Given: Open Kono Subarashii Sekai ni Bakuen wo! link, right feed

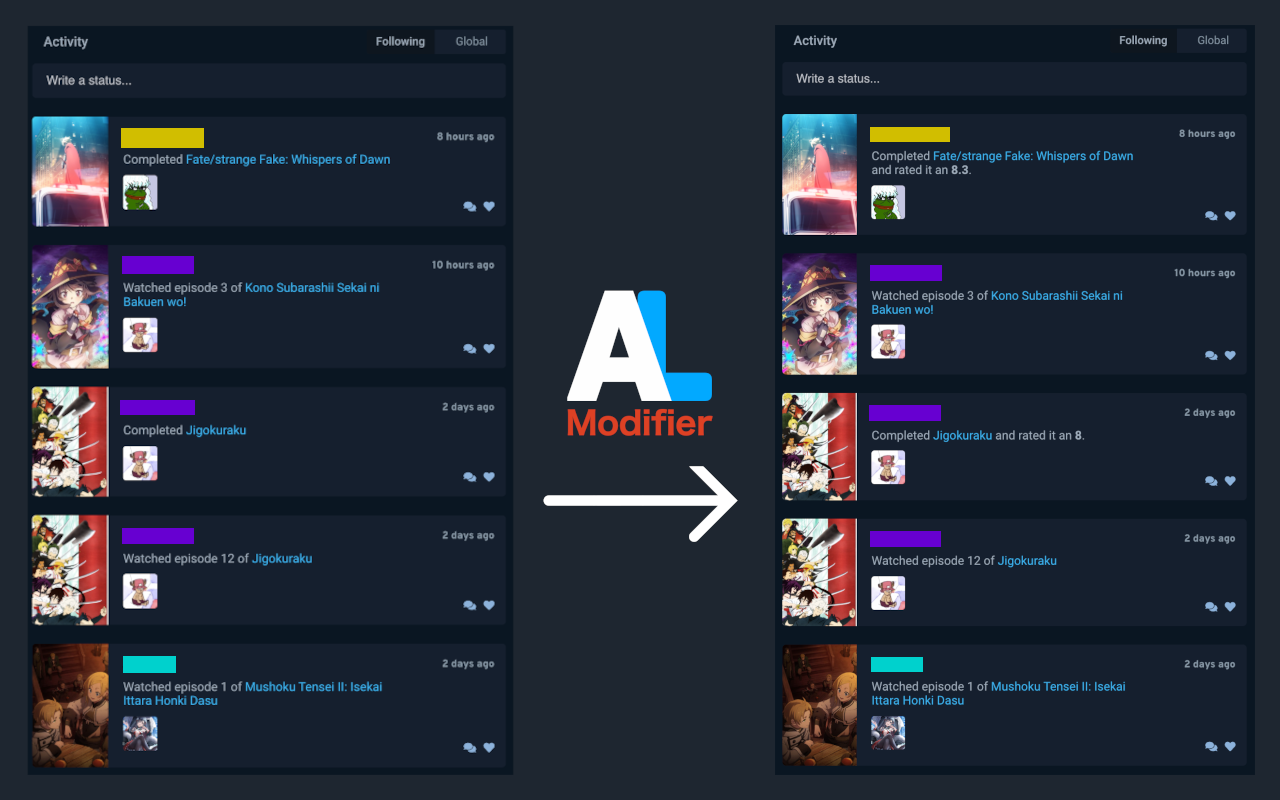Looking at the screenshot, I should [997, 303].
